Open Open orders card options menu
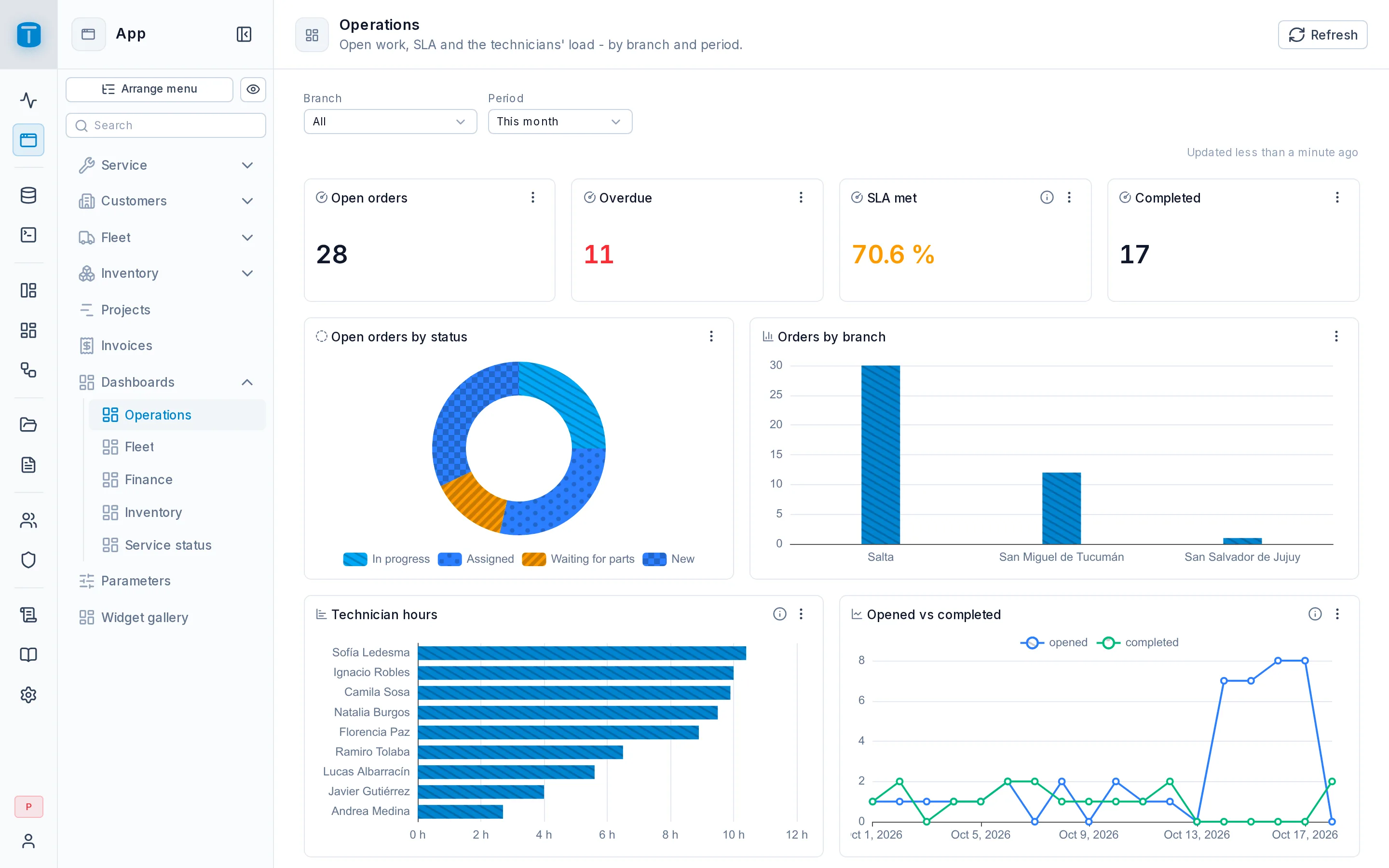The image size is (1389, 868). pyautogui.click(x=532, y=198)
